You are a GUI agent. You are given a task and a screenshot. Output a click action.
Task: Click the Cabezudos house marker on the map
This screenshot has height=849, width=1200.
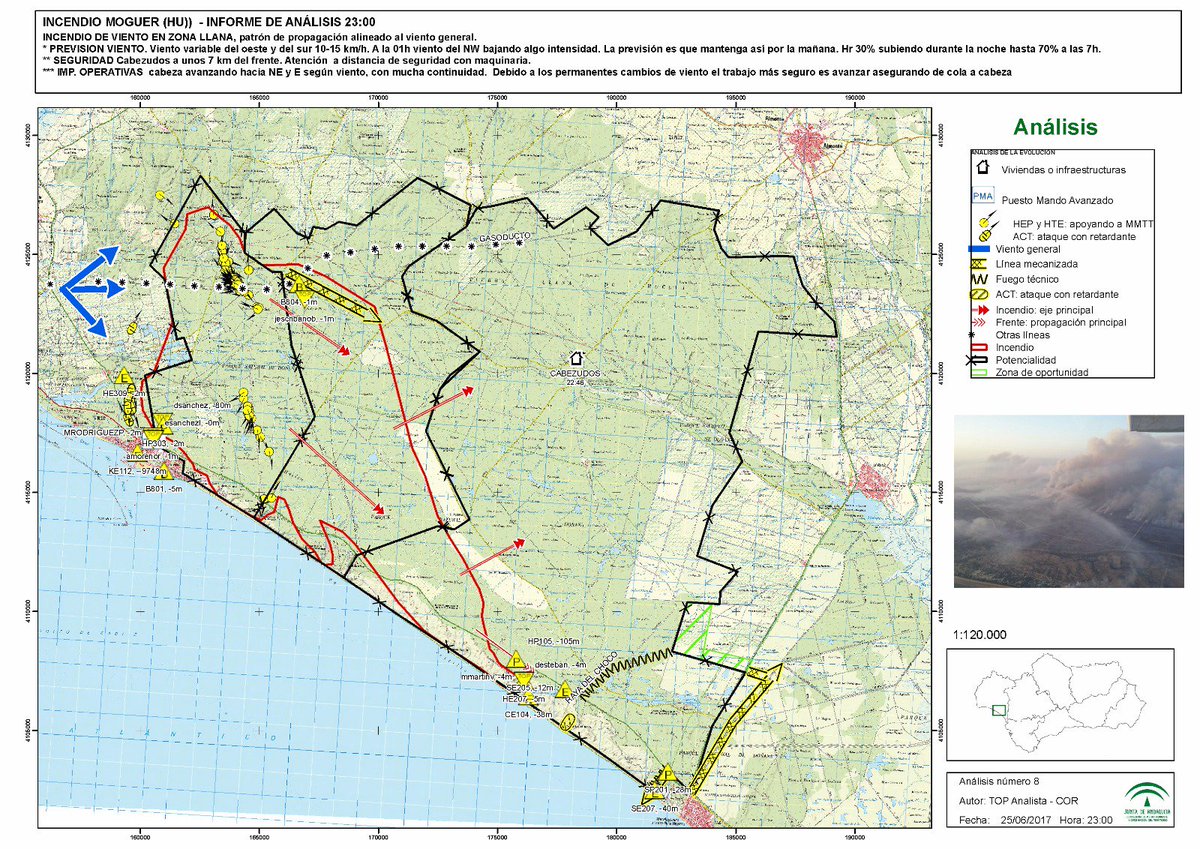pos(576,357)
